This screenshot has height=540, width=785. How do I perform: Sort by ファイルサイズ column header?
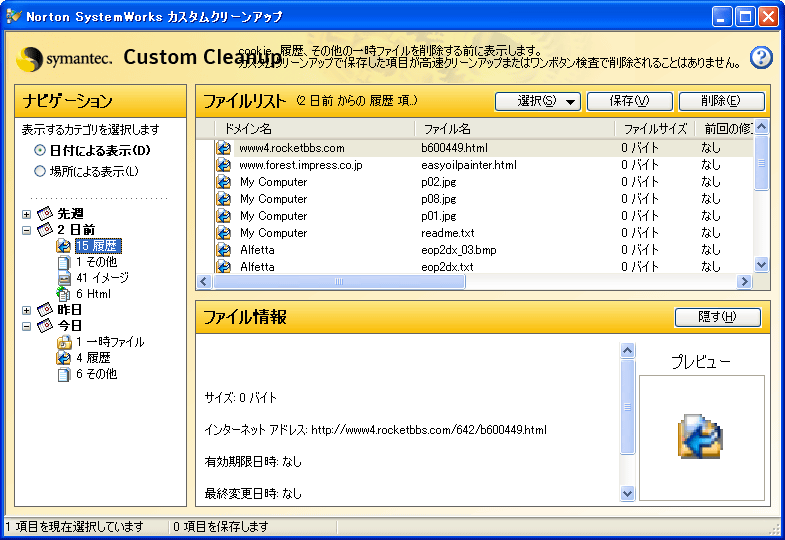pyautogui.click(x=655, y=129)
